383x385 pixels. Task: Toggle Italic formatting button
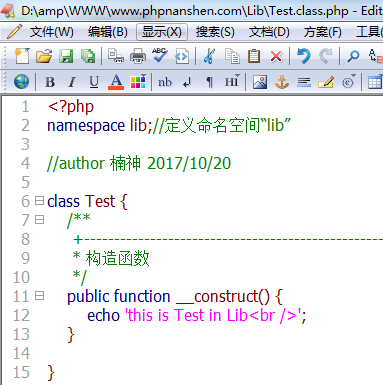pos(72,82)
